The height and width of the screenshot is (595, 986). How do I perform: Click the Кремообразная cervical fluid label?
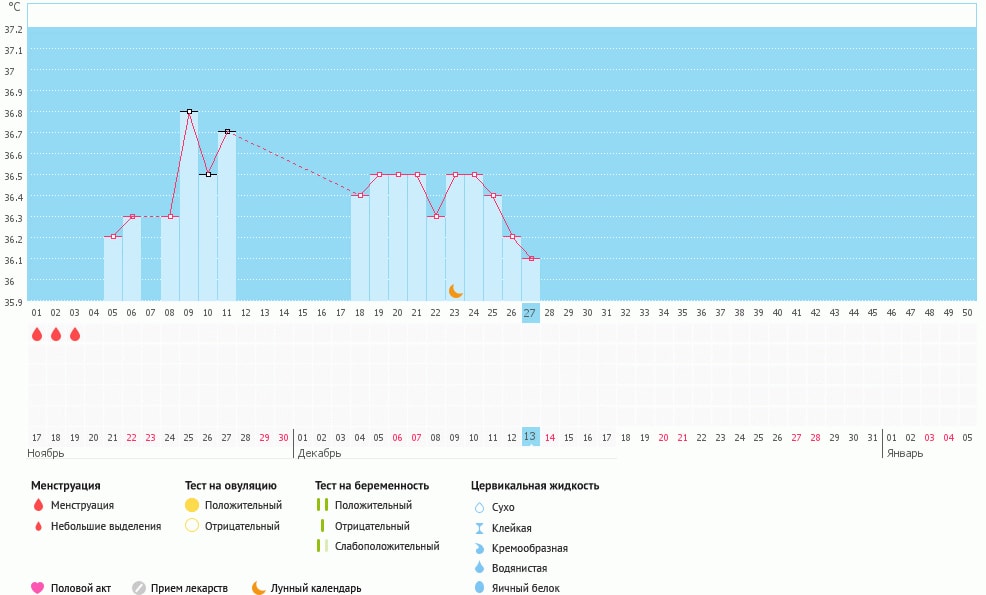(530, 548)
